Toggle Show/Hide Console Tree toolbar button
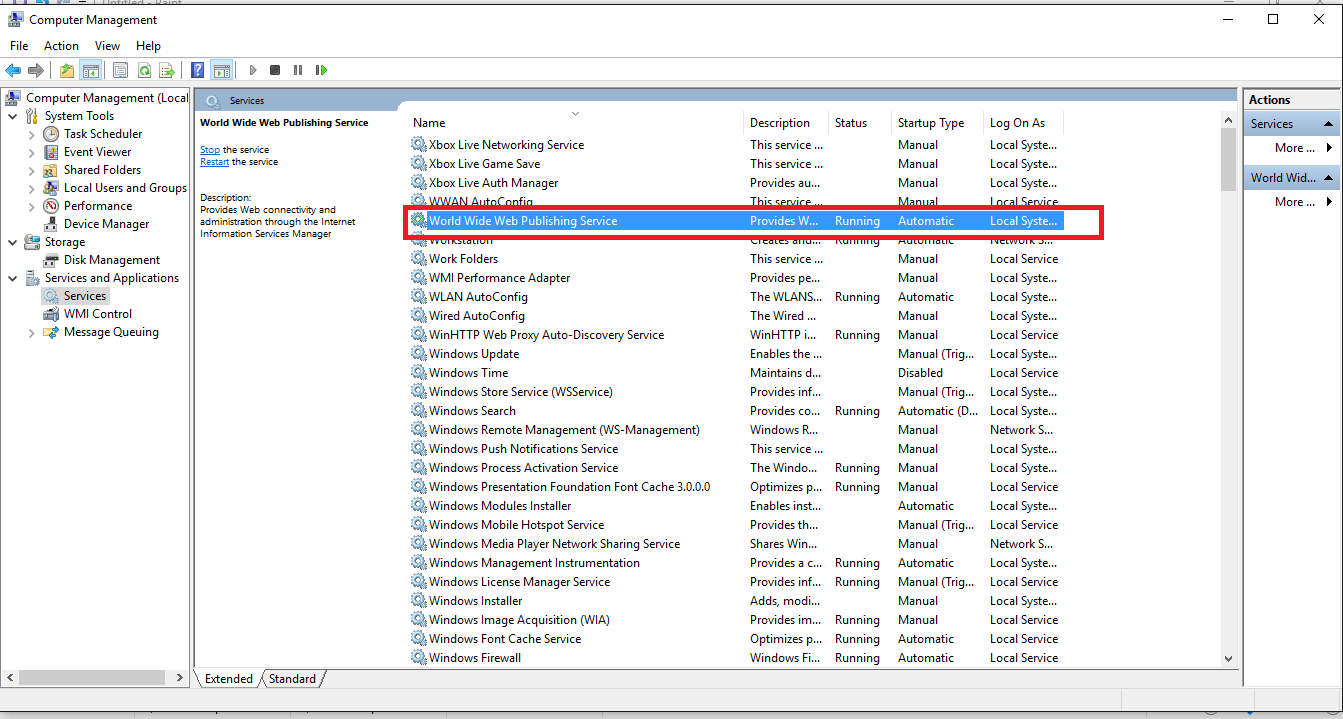Image resolution: width=1343 pixels, height=719 pixels. 90,70
